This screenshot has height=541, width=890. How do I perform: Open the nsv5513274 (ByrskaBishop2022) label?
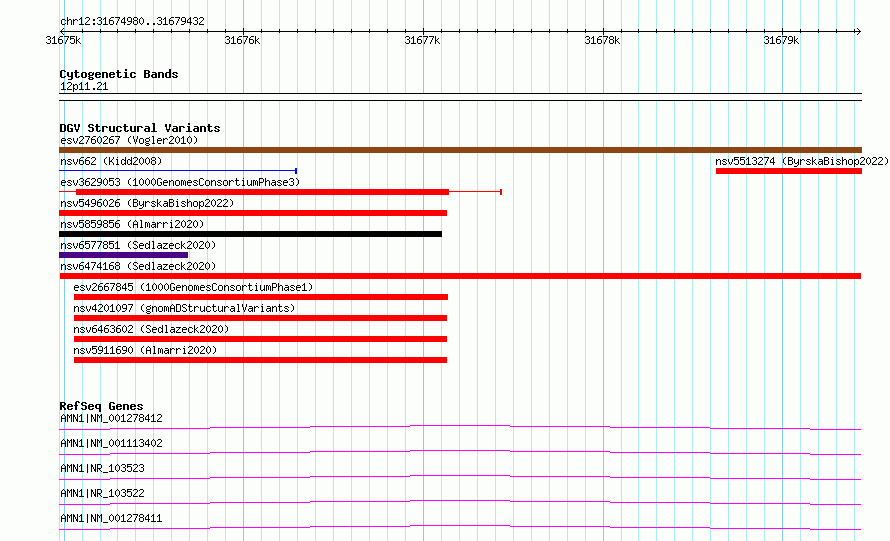[801, 161]
